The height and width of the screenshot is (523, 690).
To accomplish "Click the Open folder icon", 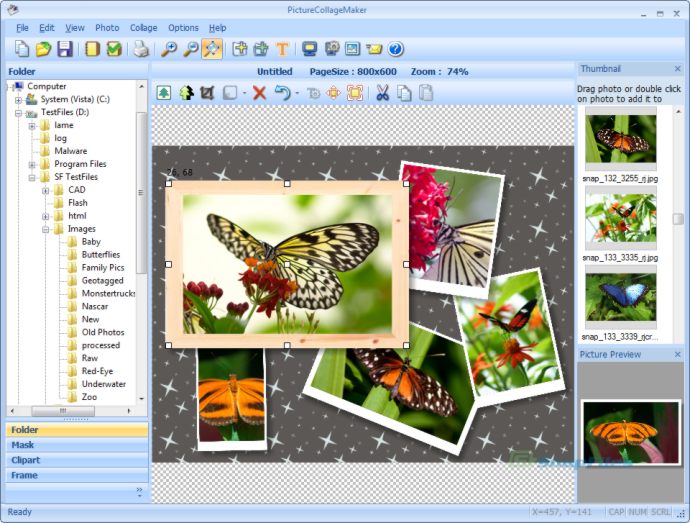I will tap(43, 49).
